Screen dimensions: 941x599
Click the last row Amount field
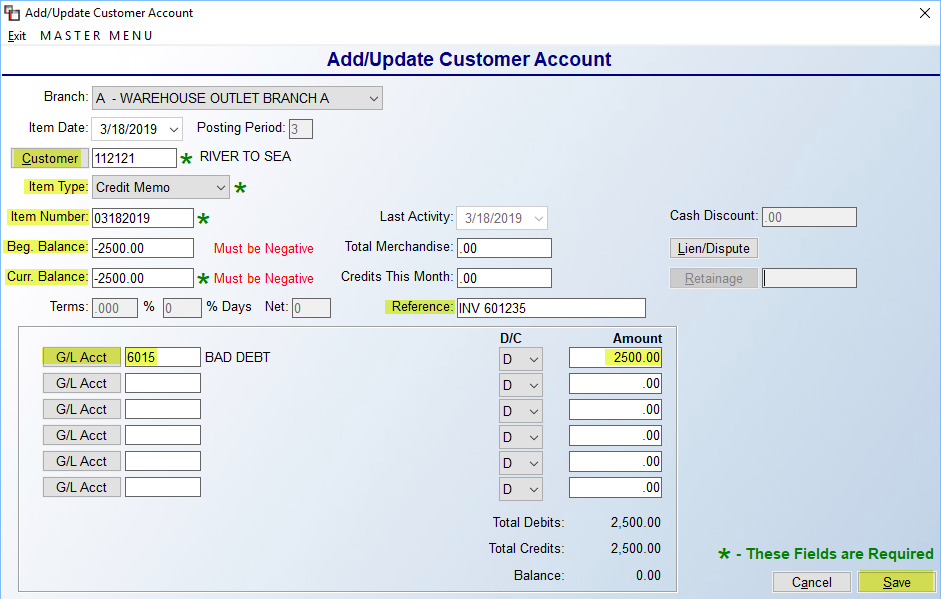click(615, 487)
